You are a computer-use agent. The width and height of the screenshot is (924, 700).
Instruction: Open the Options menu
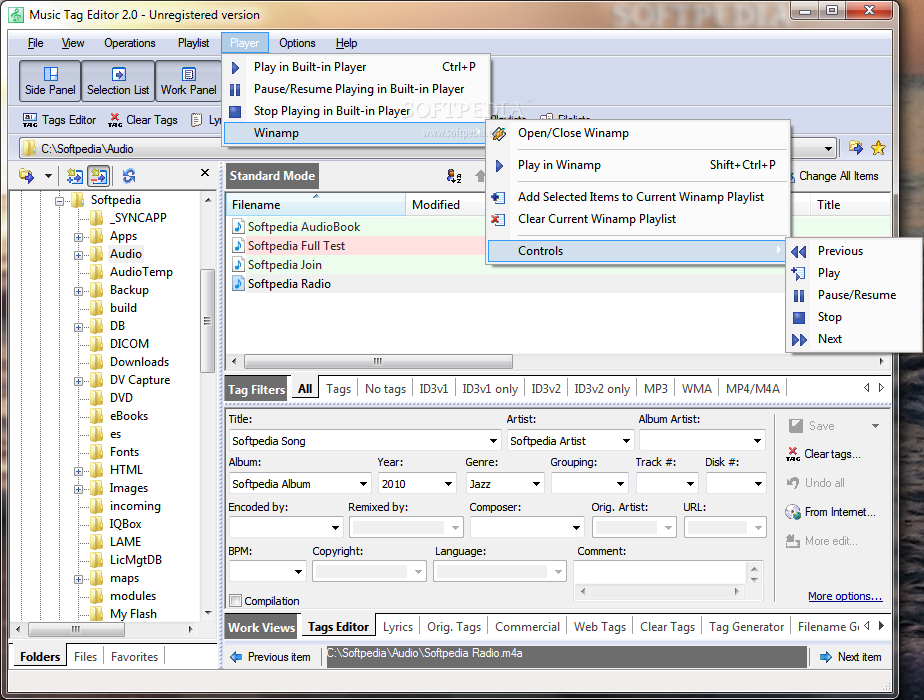(x=297, y=43)
